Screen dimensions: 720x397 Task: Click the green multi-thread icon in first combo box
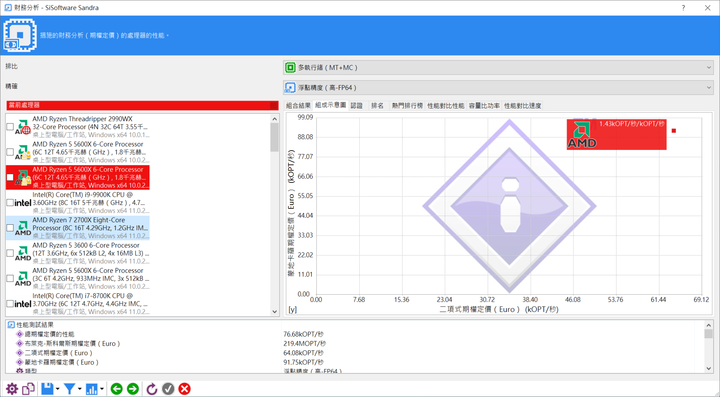pyautogui.click(x=290, y=67)
